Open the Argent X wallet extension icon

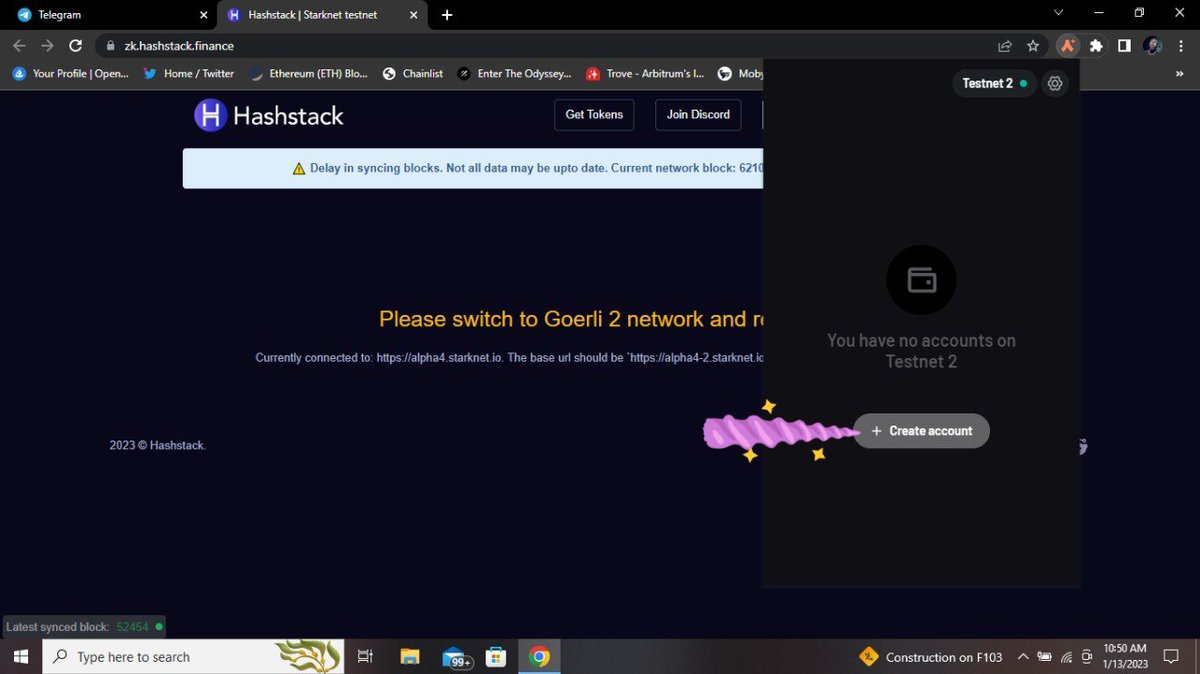(1068, 45)
